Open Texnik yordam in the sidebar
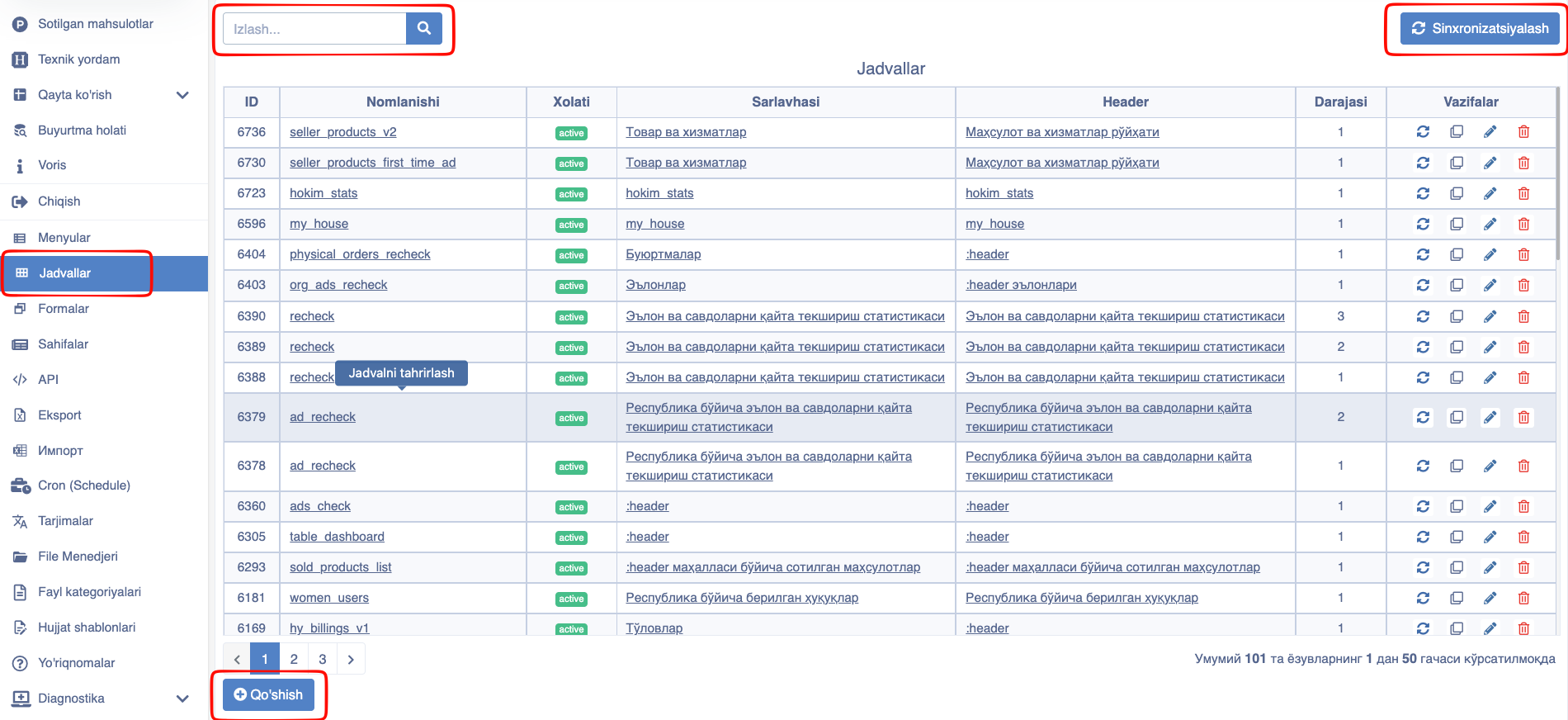 point(104,59)
